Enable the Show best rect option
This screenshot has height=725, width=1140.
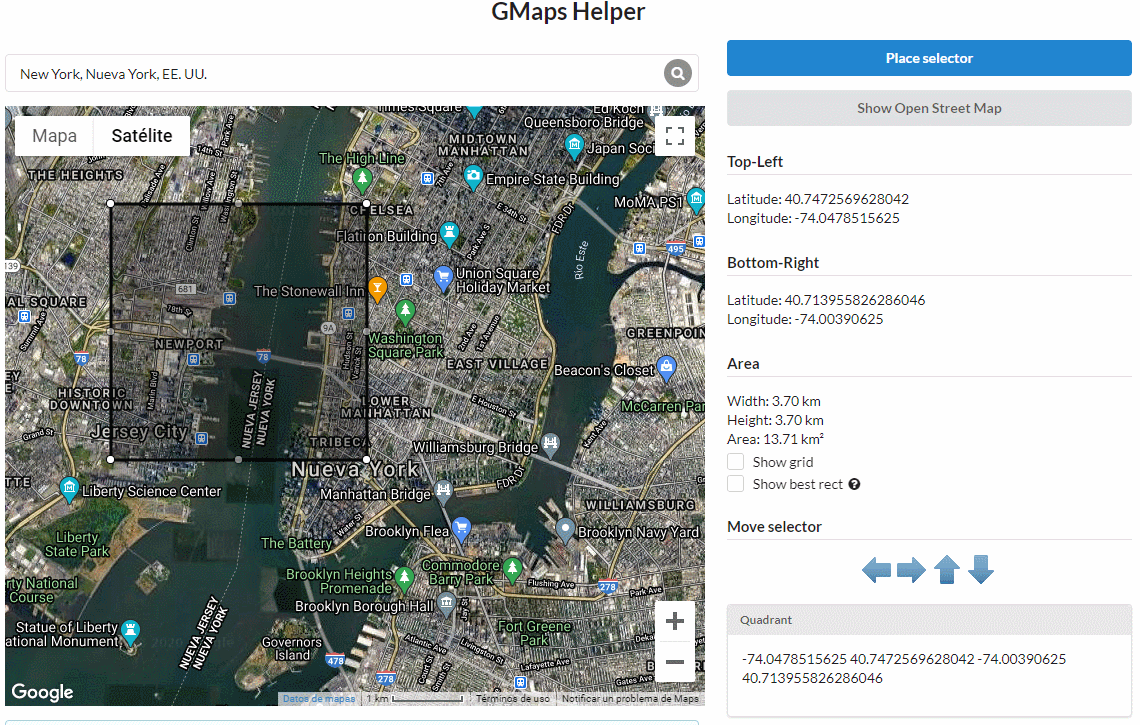point(735,484)
